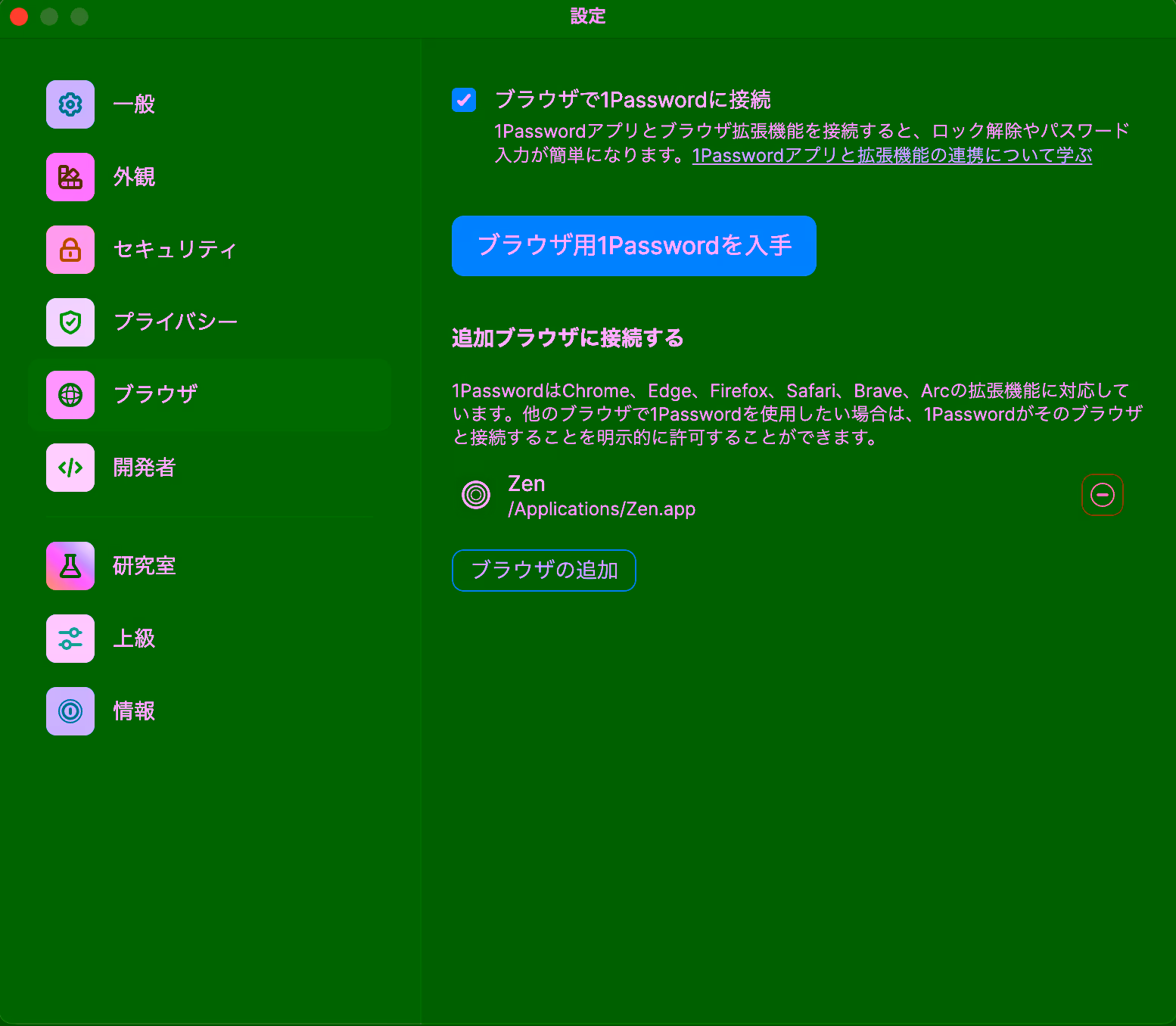
Task: Select the flask 研究室 icon
Action: [x=70, y=566]
